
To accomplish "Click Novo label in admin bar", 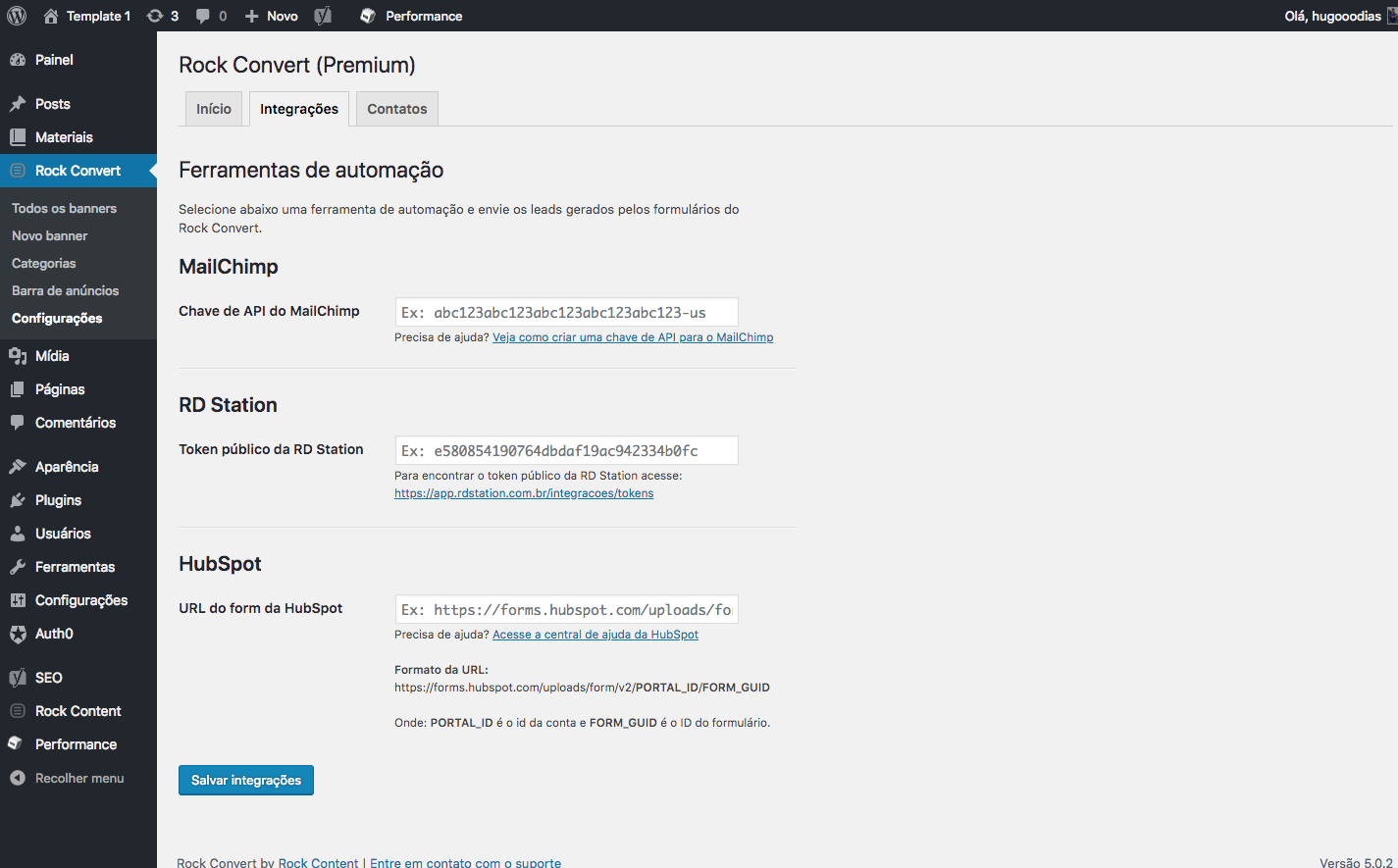I will 283,16.
